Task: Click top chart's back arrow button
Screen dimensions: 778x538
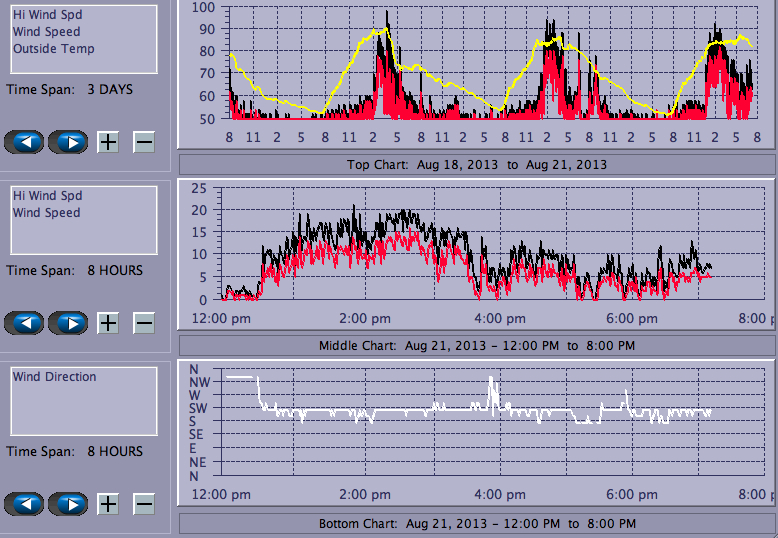Action: pos(25,142)
